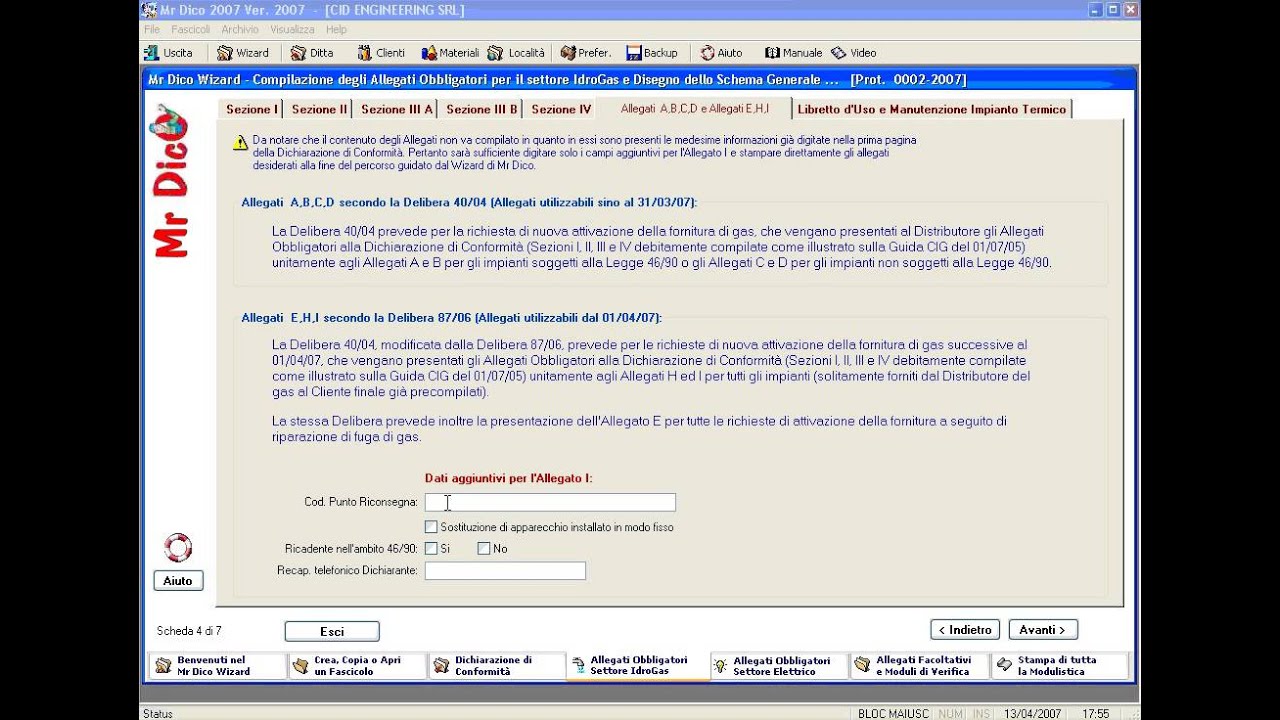This screenshot has height=720, width=1280.
Task: Click the Mr Dico title bar app icon
Action: pos(149,10)
